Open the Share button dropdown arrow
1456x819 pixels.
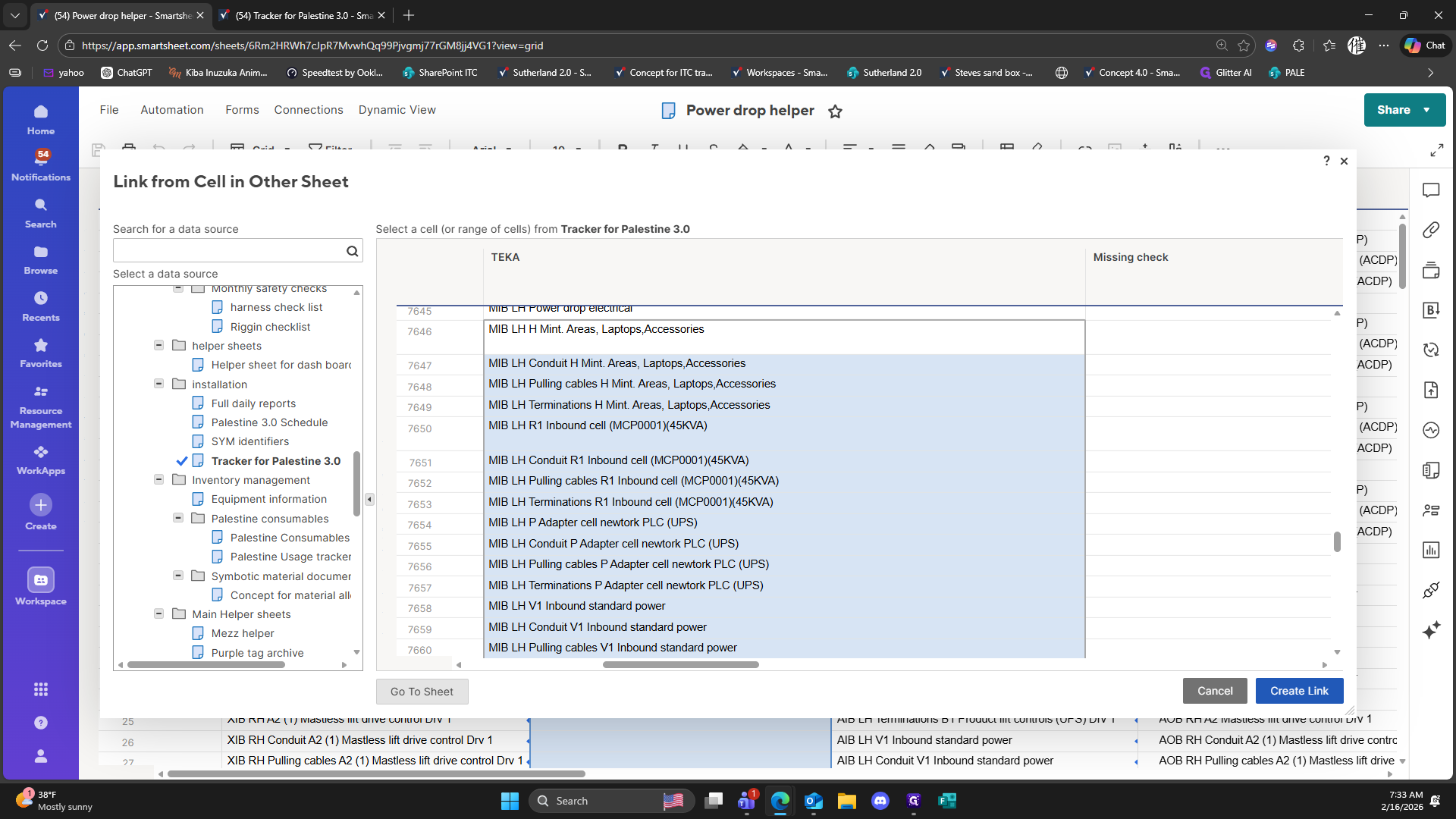1426,110
